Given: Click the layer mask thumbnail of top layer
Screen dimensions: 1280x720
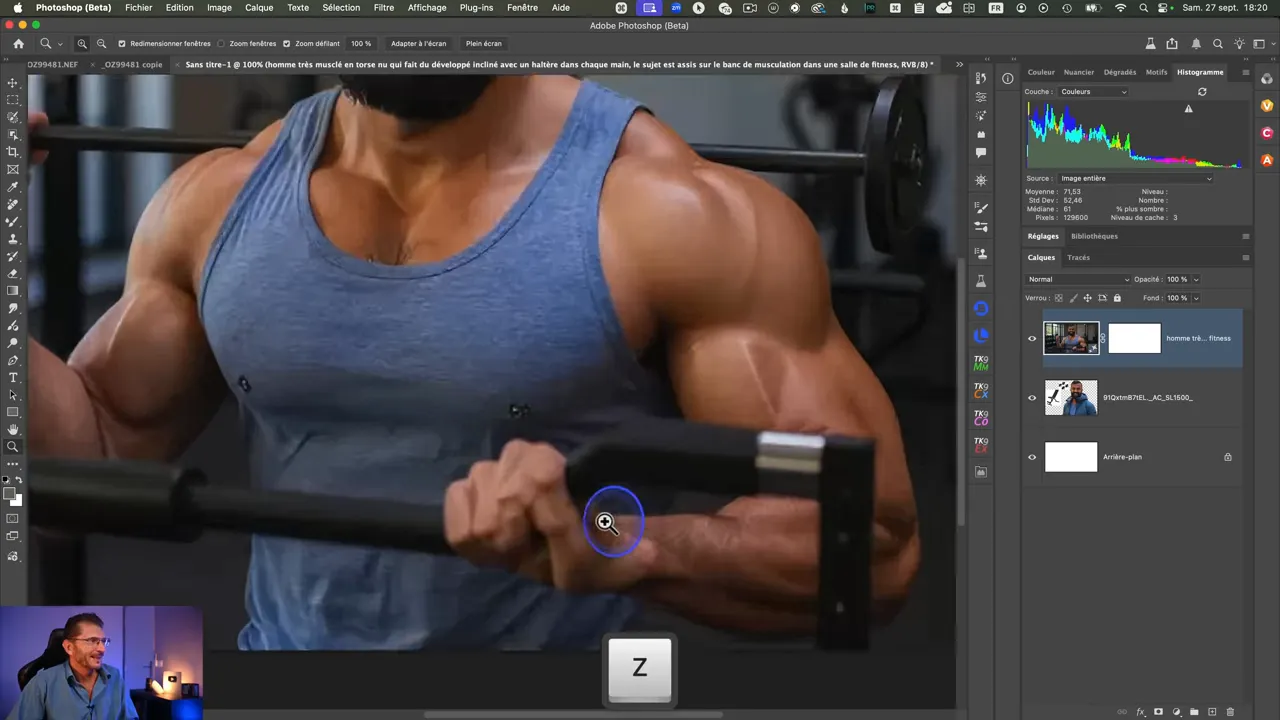Looking at the screenshot, I should point(1134,338).
